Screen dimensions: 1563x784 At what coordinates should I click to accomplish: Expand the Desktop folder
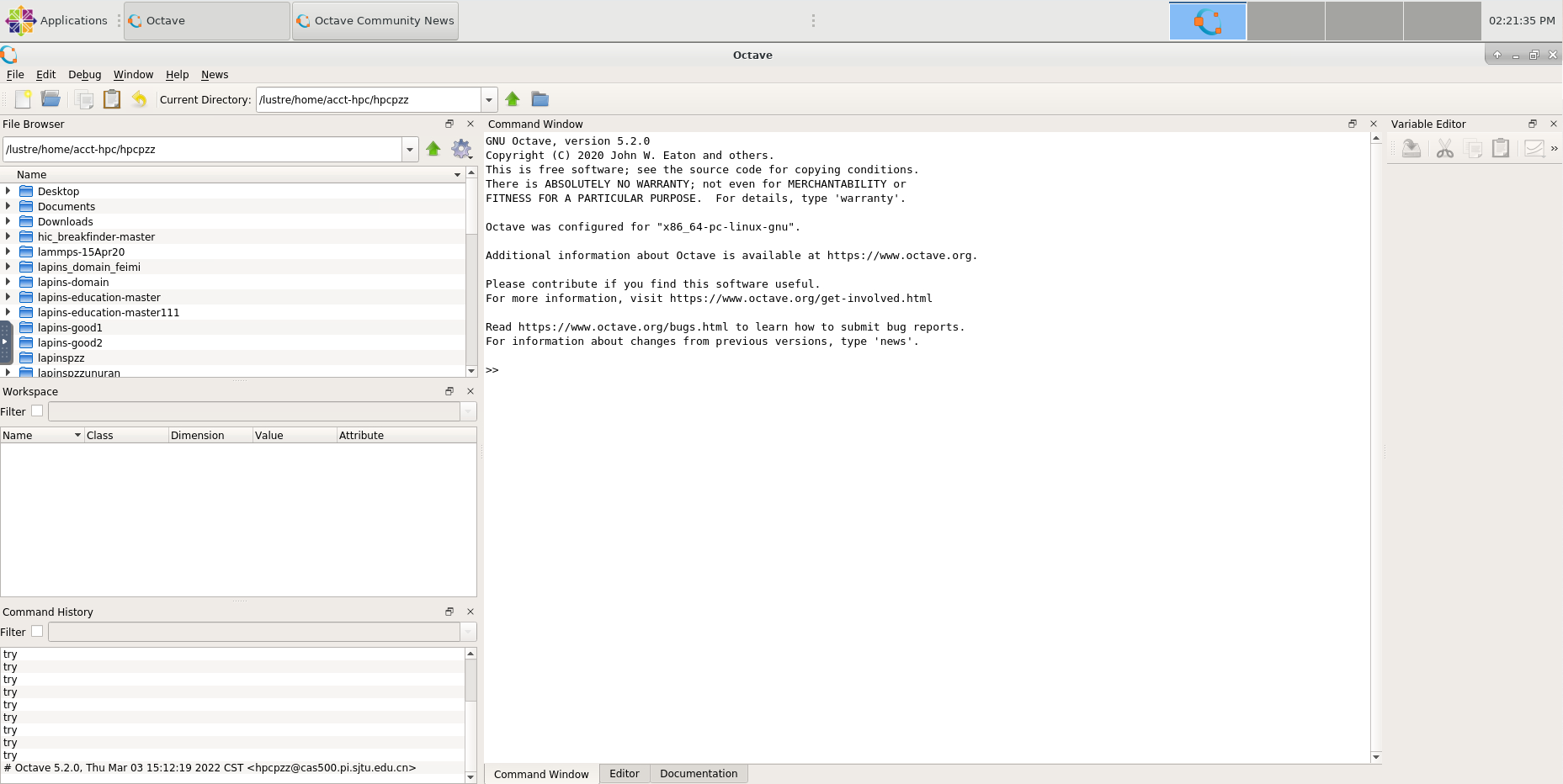pyautogui.click(x=8, y=191)
